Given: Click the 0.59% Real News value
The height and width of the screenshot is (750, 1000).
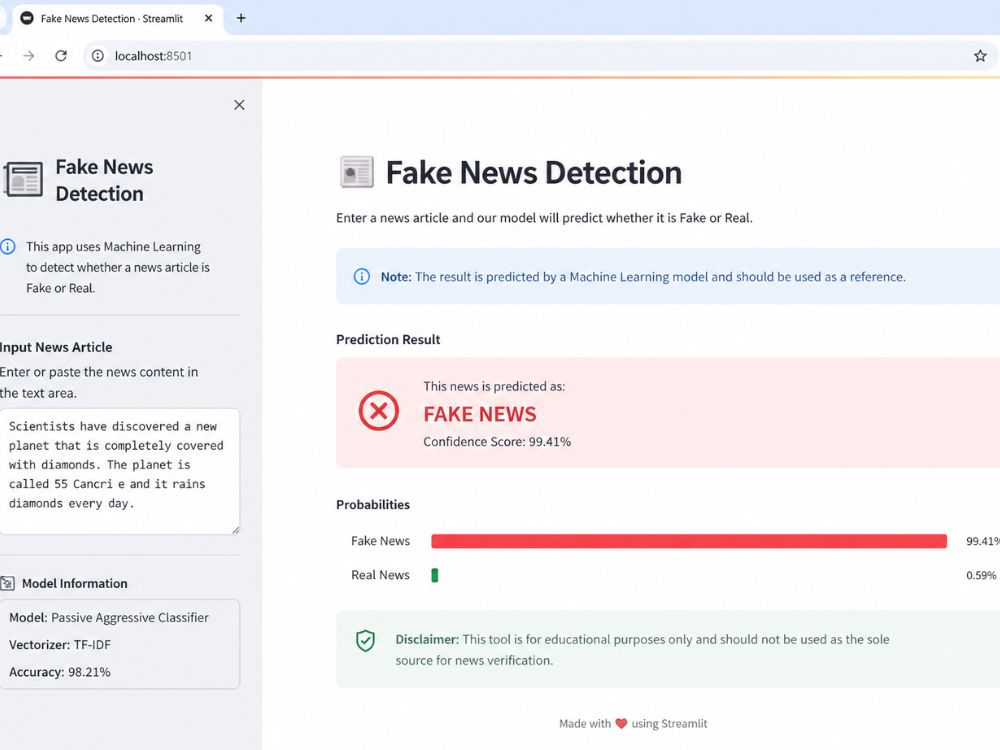Looking at the screenshot, I should pyautogui.click(x=981, y=575).
